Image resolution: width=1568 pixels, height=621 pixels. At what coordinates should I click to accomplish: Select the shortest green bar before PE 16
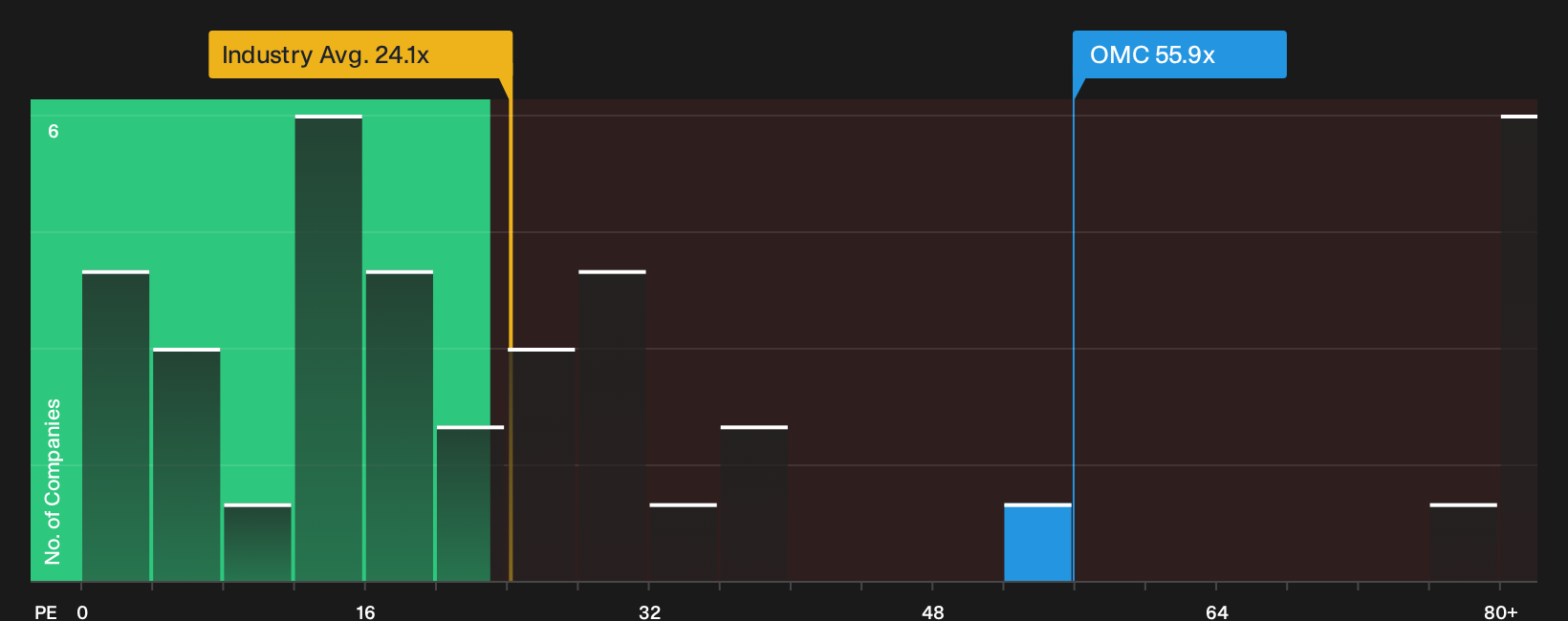[258, 543]
